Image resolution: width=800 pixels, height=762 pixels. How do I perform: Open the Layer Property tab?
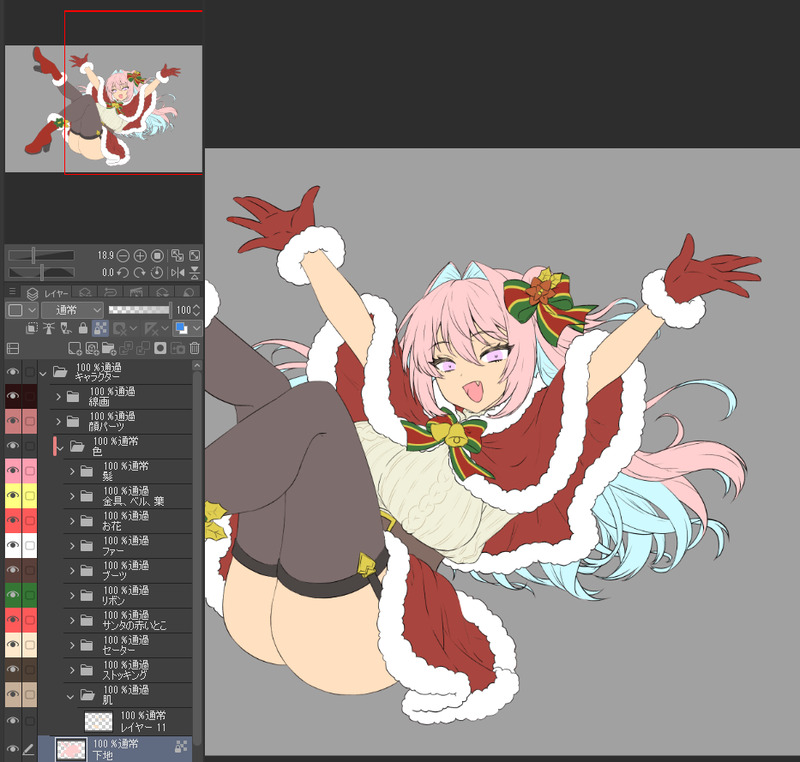(x=85, y=292)
